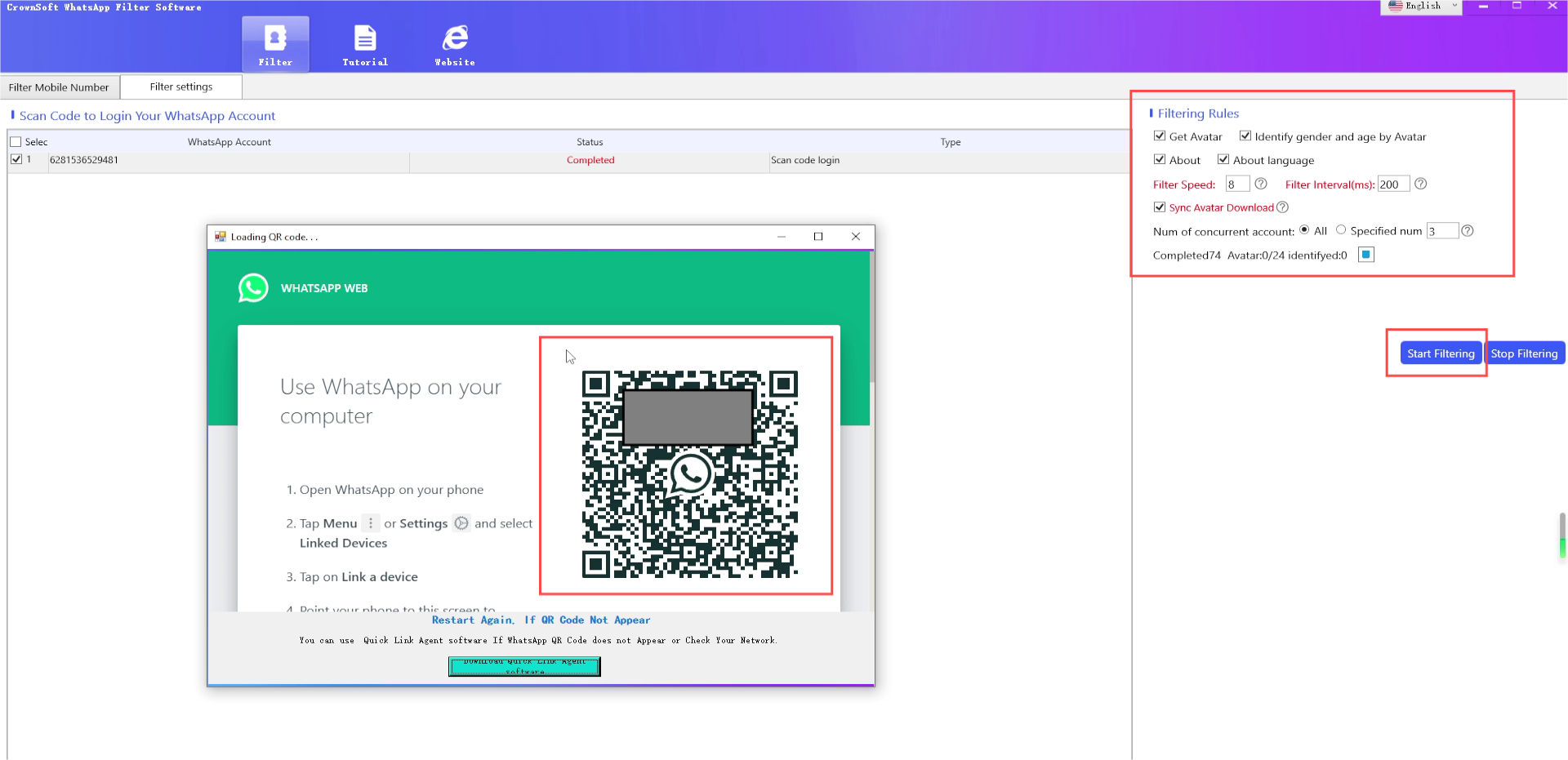Open the English language dropdown
Viewport: 1568px width, 760px height.
(x=1421, y=7)
